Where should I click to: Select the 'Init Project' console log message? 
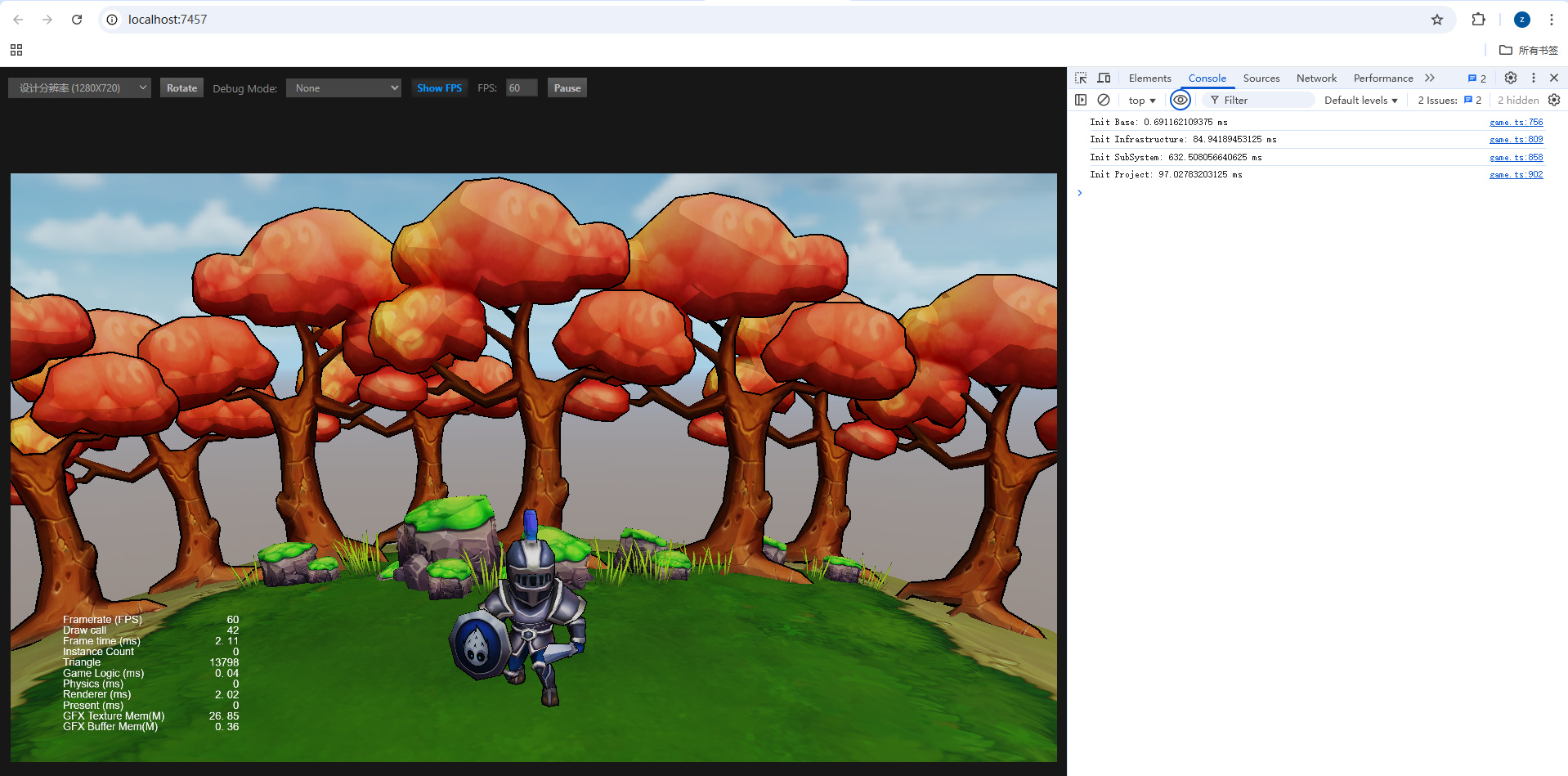point(1166,175)
